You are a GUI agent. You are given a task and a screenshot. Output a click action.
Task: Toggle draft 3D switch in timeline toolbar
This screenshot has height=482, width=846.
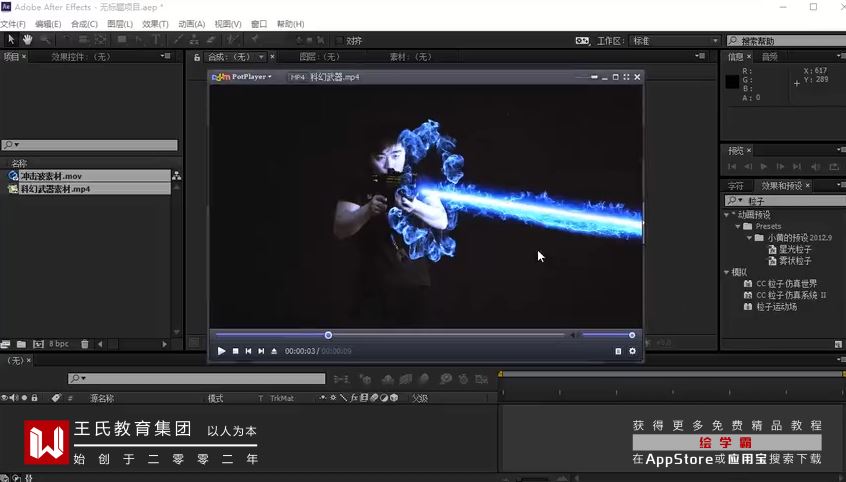point(366,379)
